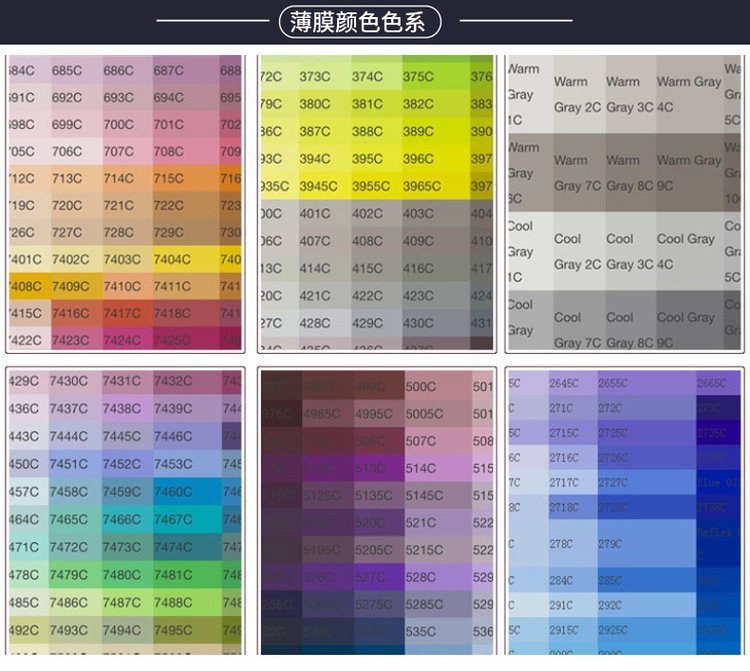750x671 pixels.
Task: Choose the 7417C red-orange swatch
Action: pos(121,314)
